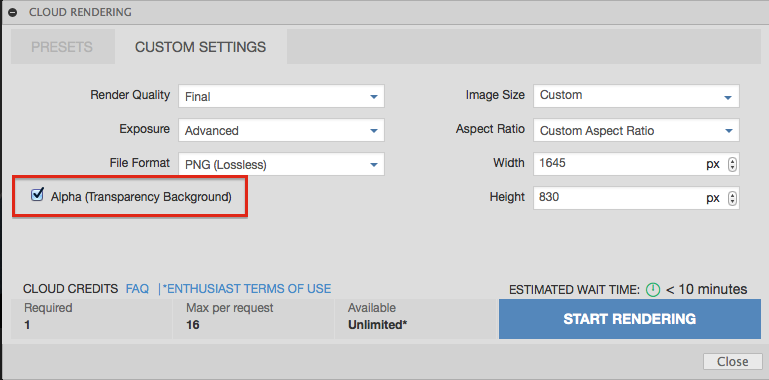Click the Cloud Credits label
The image size is (769, 380).
71,289
